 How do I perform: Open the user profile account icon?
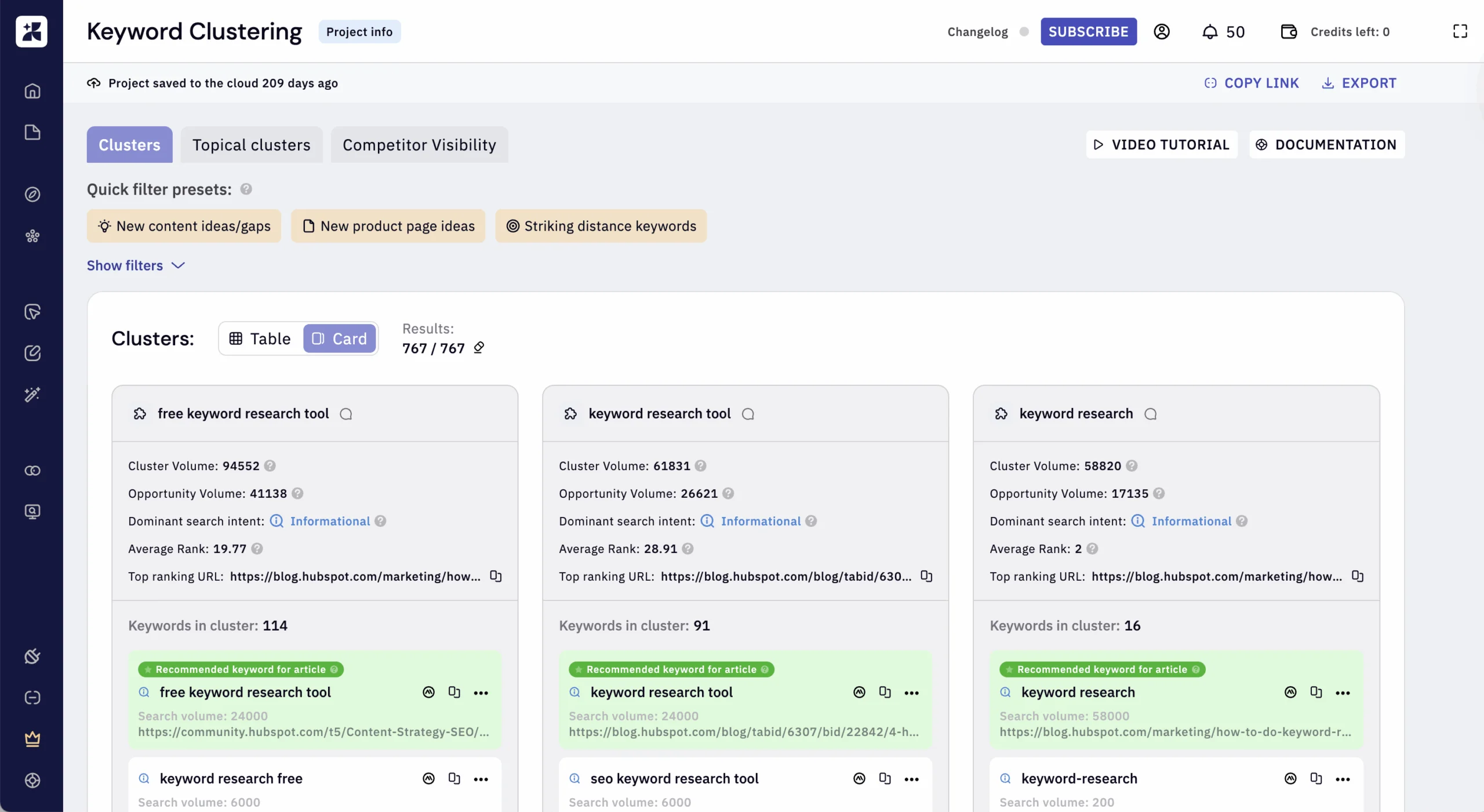pos(1162,31)
